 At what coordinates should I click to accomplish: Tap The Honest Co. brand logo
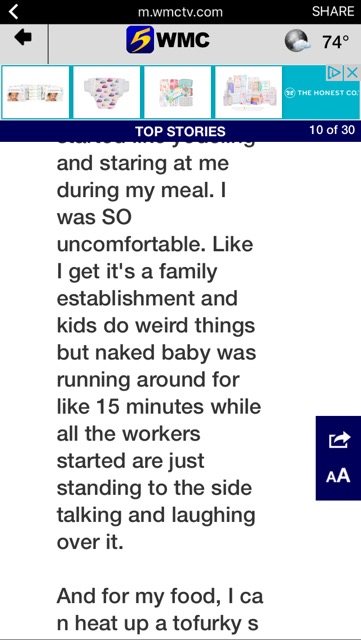click(322, 92)
